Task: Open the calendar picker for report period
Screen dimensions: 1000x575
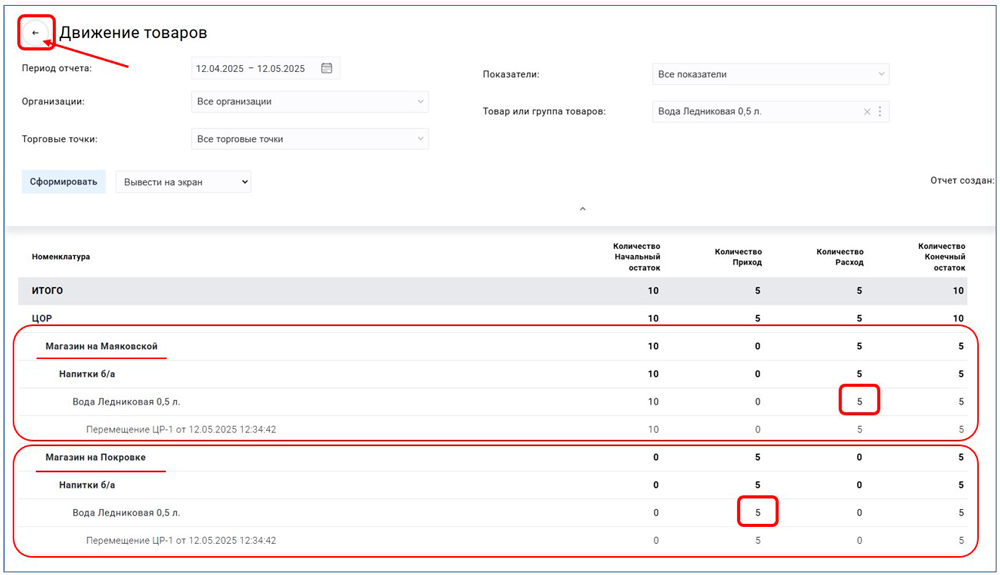Action: pos(326,69)
